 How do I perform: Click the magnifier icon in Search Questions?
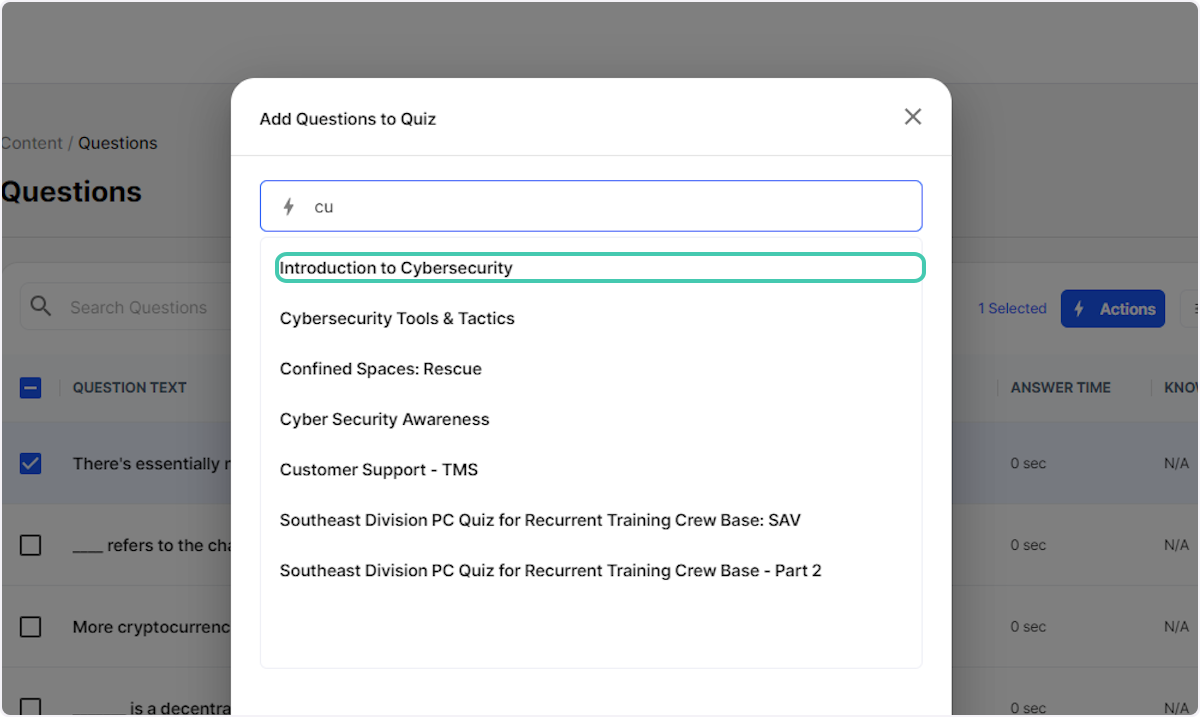click(x=41, y=307)
